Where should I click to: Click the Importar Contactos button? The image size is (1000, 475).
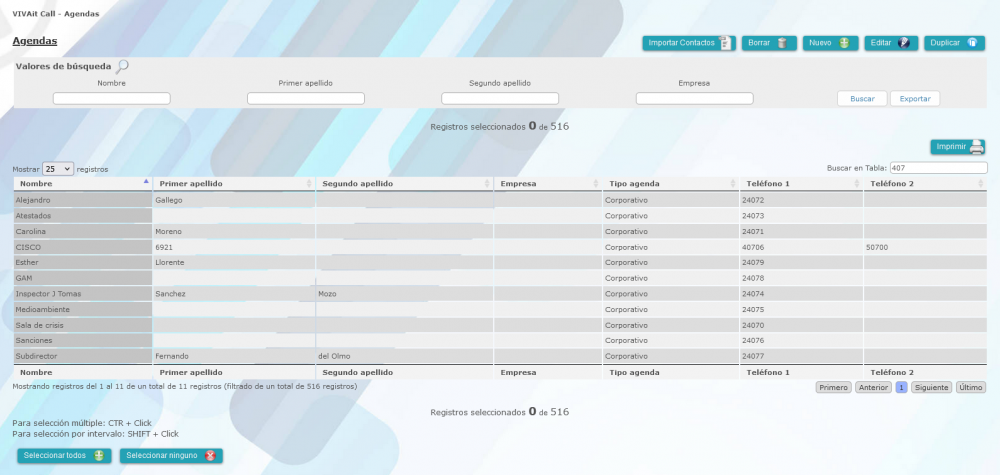[x=689, y=43]
